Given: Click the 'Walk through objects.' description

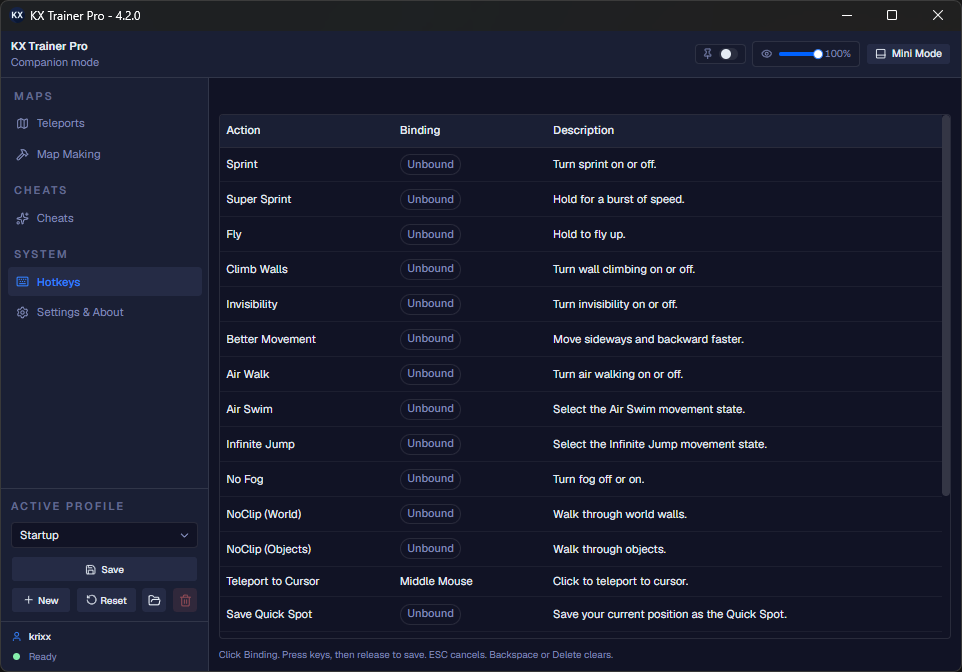Looking at the screenshot, I should pyautogui.click(x=609, y=549).
